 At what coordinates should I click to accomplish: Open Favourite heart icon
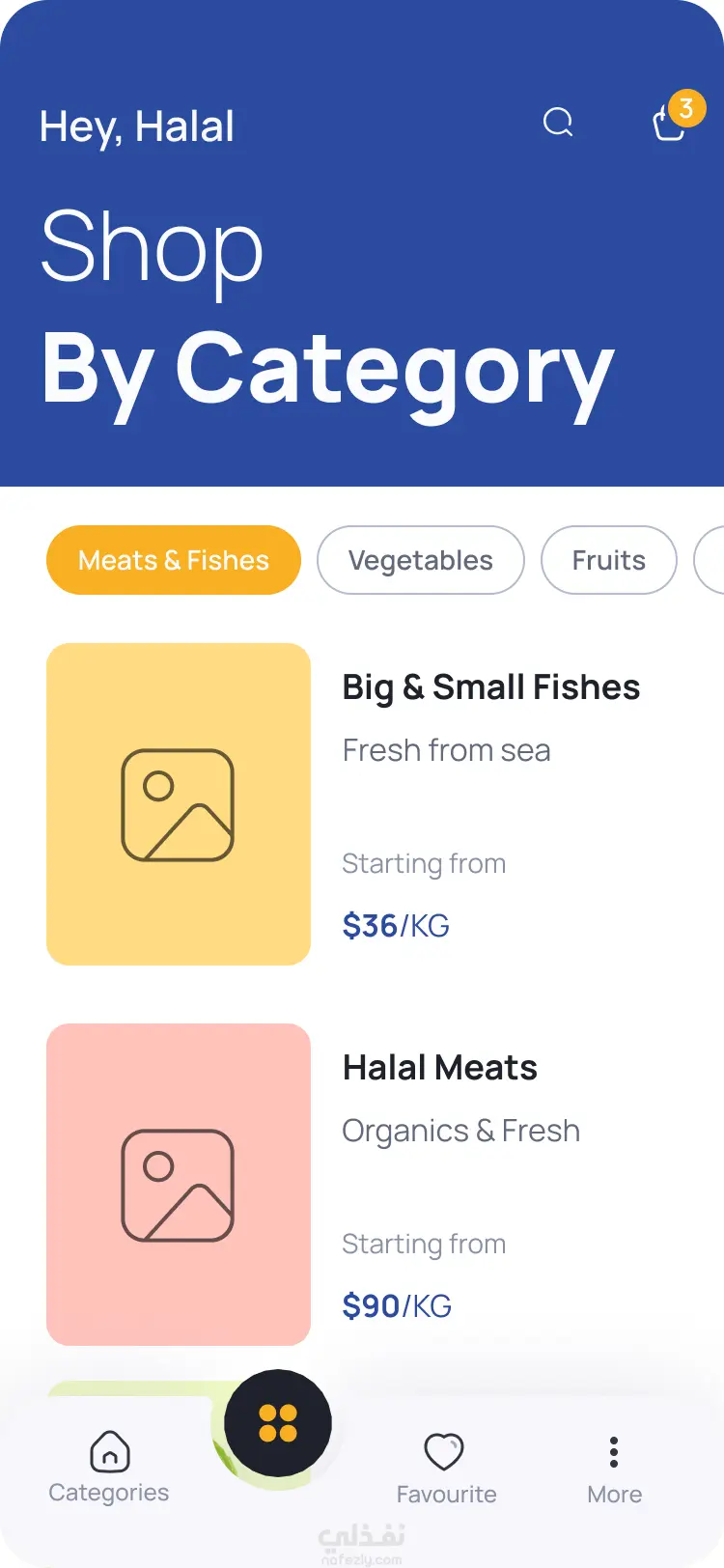pyautogui.click(x=444, y=1451)
